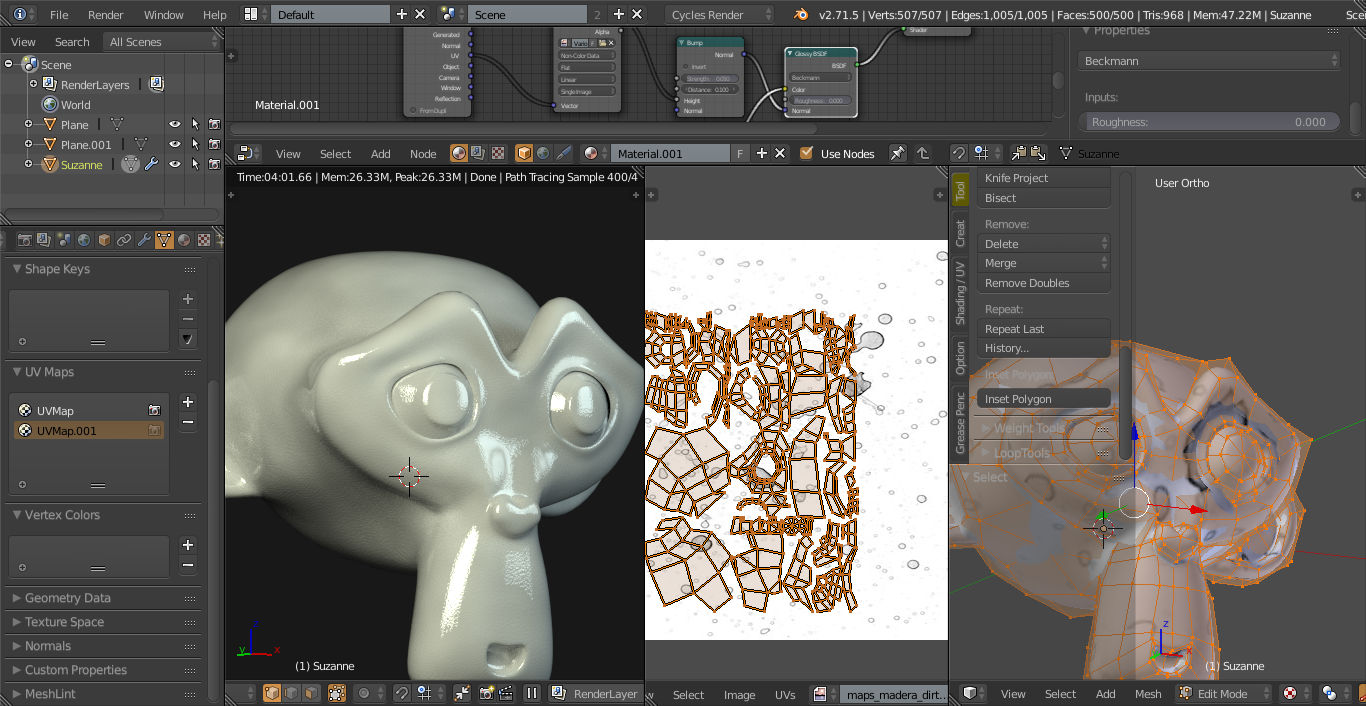Click Remove Doubles button
Viewport: 1366px width, 706px height.
coord(1044,283)
